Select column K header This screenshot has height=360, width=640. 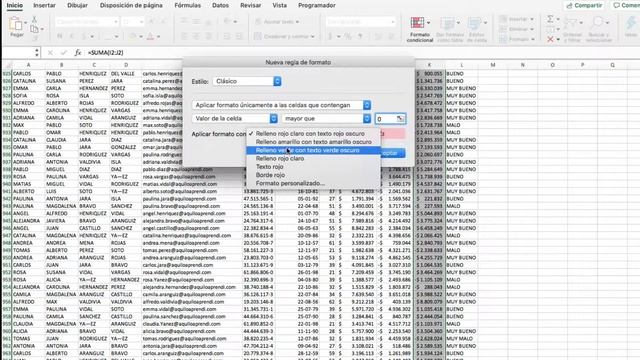[429, 65]
